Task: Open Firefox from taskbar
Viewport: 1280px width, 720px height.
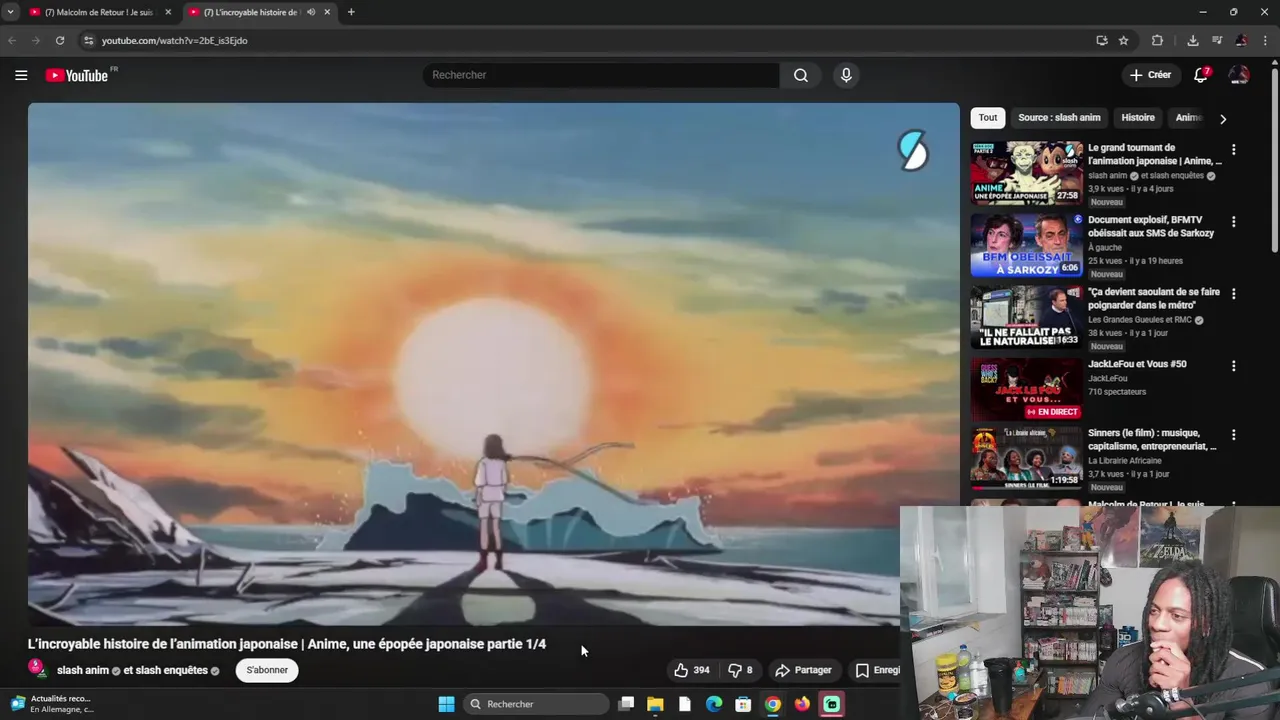Action: pos(802,704)
